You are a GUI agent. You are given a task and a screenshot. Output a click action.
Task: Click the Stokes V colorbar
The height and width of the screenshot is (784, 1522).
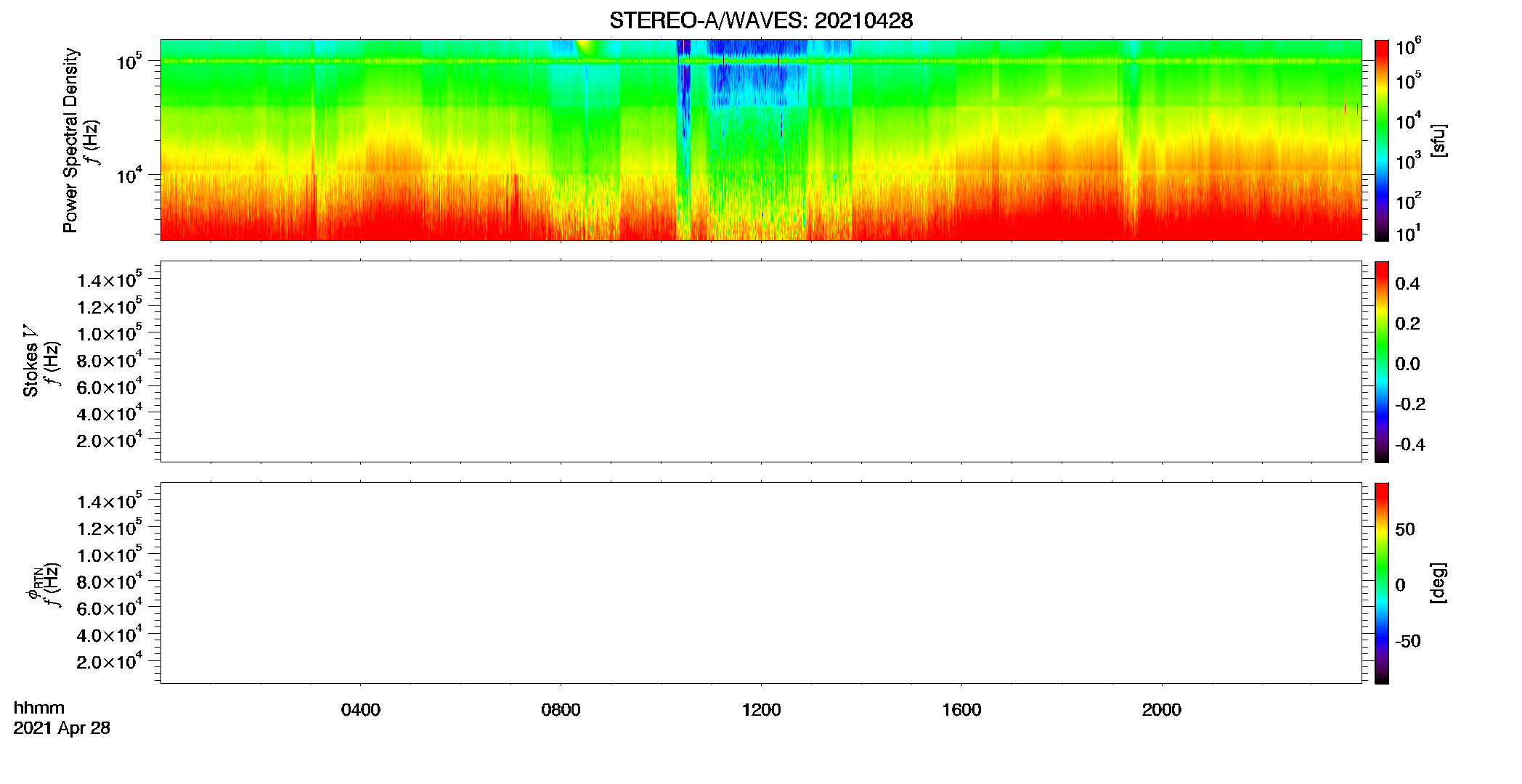pyautogui.click(x=1382, y=362)
